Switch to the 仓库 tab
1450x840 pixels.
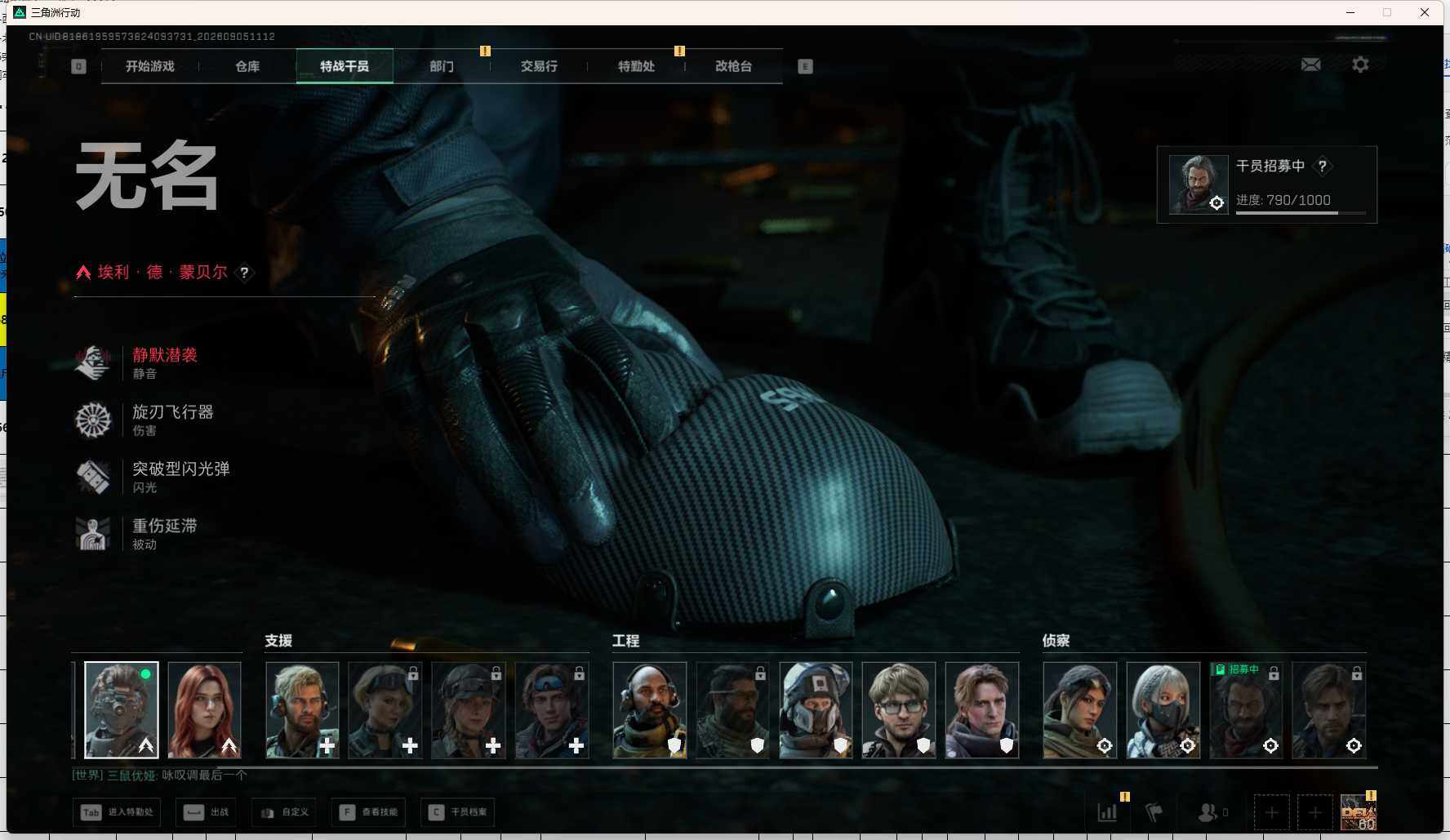pos(247,66)
